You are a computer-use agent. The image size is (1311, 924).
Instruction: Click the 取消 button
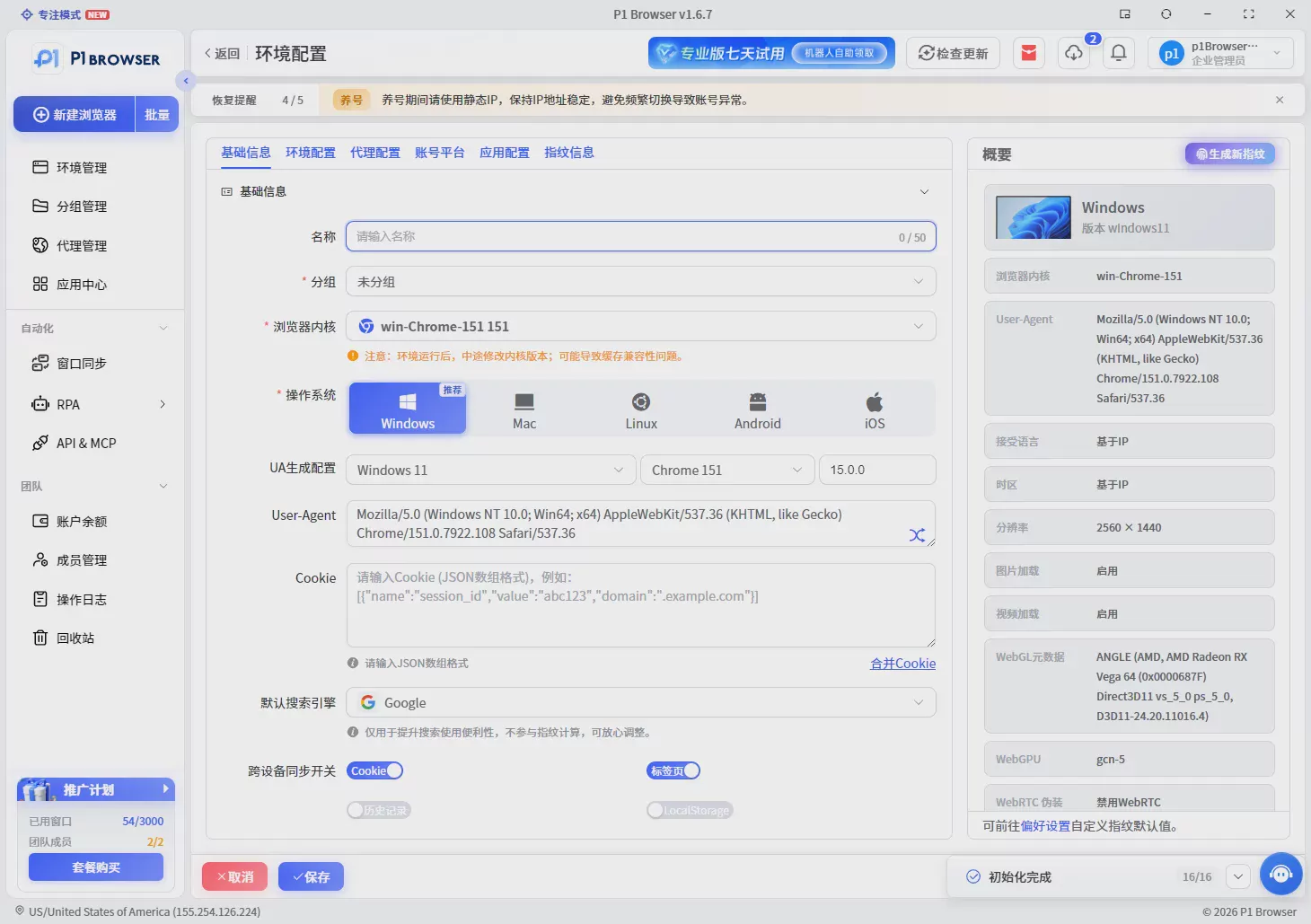point(235,876)
